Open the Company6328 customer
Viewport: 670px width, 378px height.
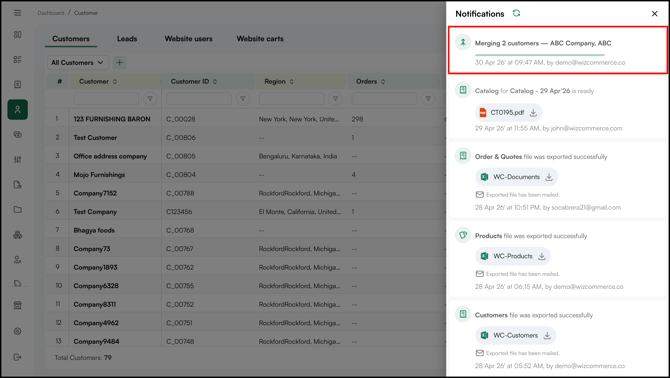click(x=96, y=286)
